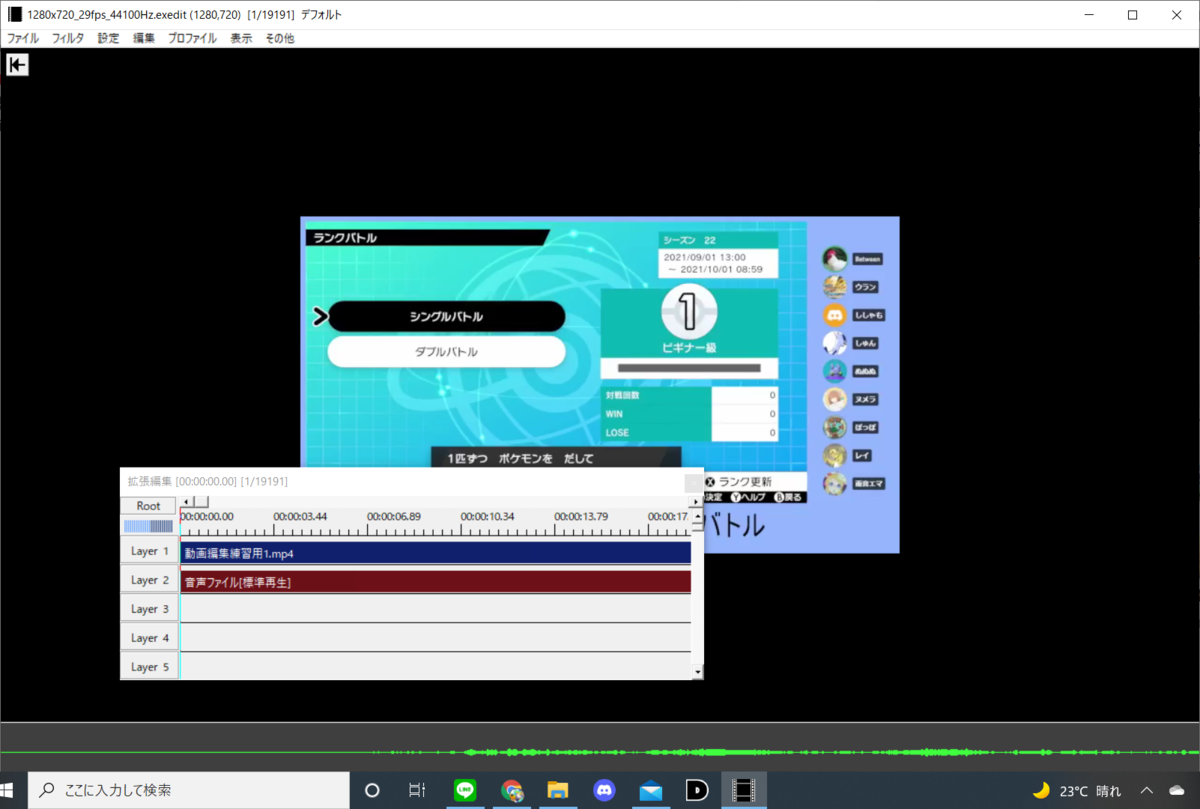The height and width of the screenshot is (809, 1200).
Task: Click layer list scroll-down arrow
Action: 697,672
